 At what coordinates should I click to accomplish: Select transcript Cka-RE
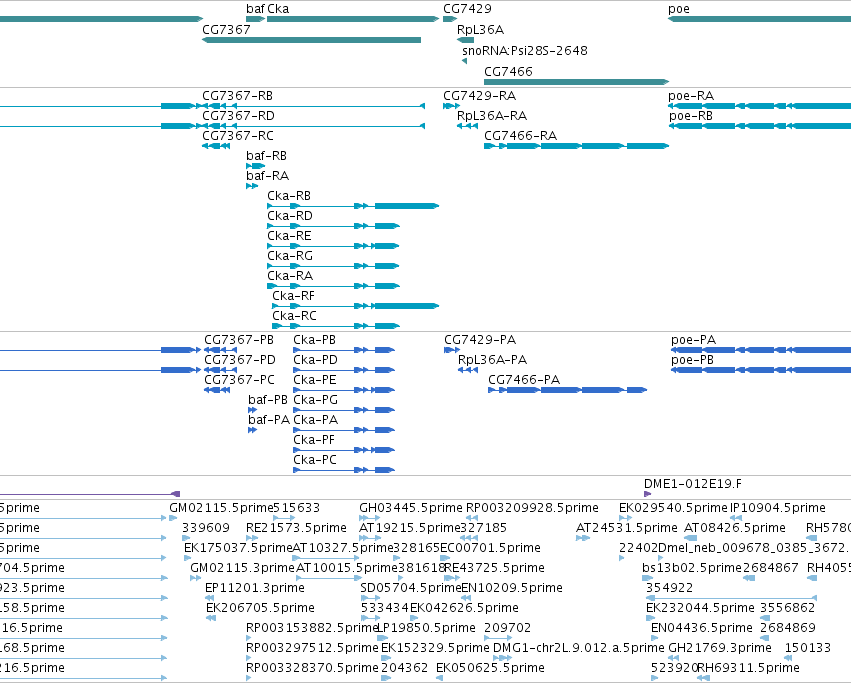pos(289,236)
